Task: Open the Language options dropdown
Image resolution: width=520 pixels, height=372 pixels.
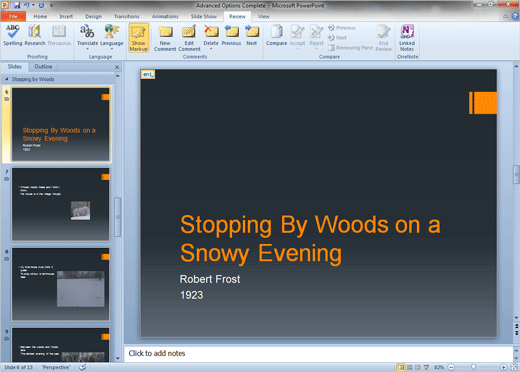Action: point(112,37)
